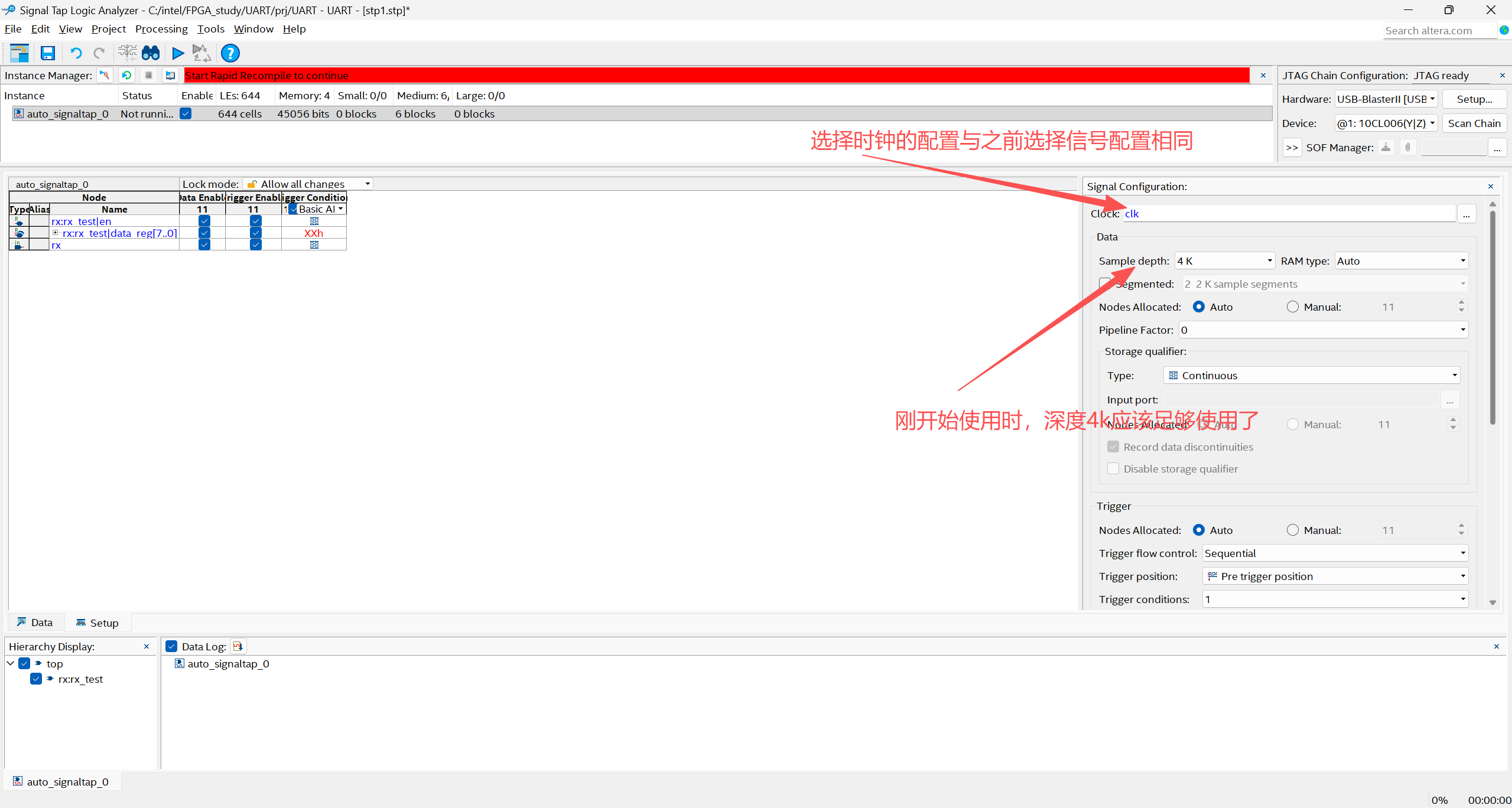
Task: Click the Clock input field showing clk
Action: (x=1289, y=214)
